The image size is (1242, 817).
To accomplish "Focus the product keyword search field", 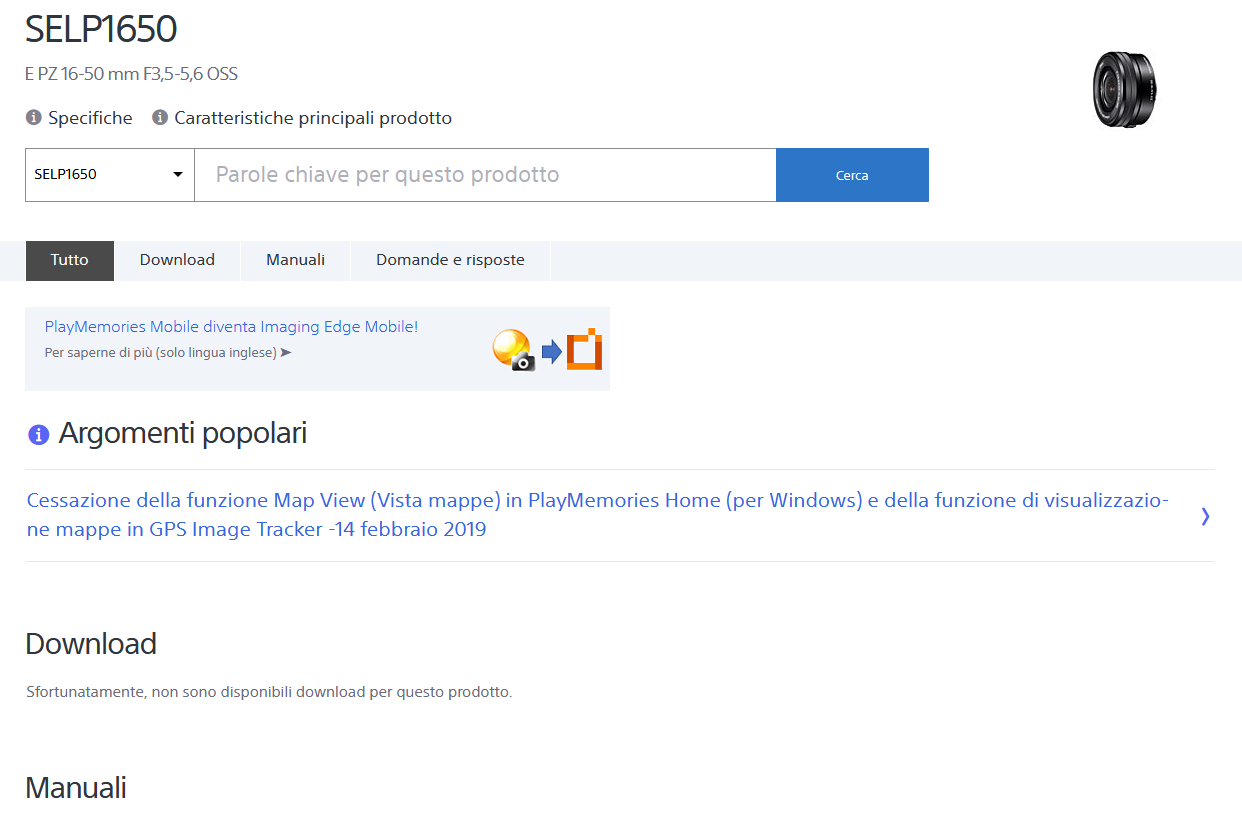I will (x=485, y=175).
